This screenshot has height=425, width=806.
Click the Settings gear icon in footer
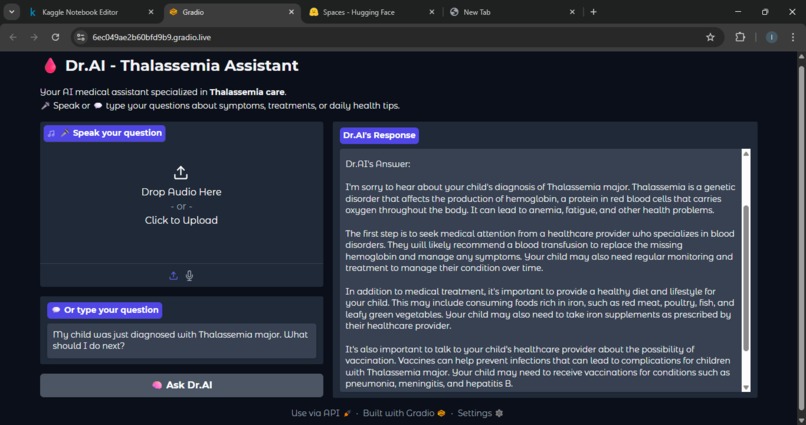(499, 413)
